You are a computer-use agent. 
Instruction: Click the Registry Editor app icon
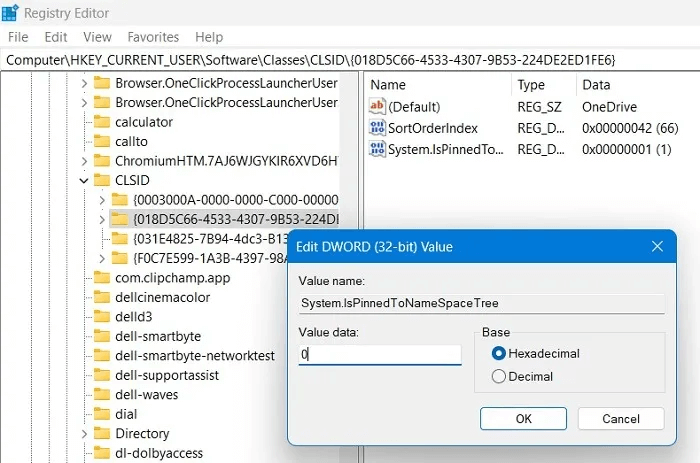click(9, 13)
